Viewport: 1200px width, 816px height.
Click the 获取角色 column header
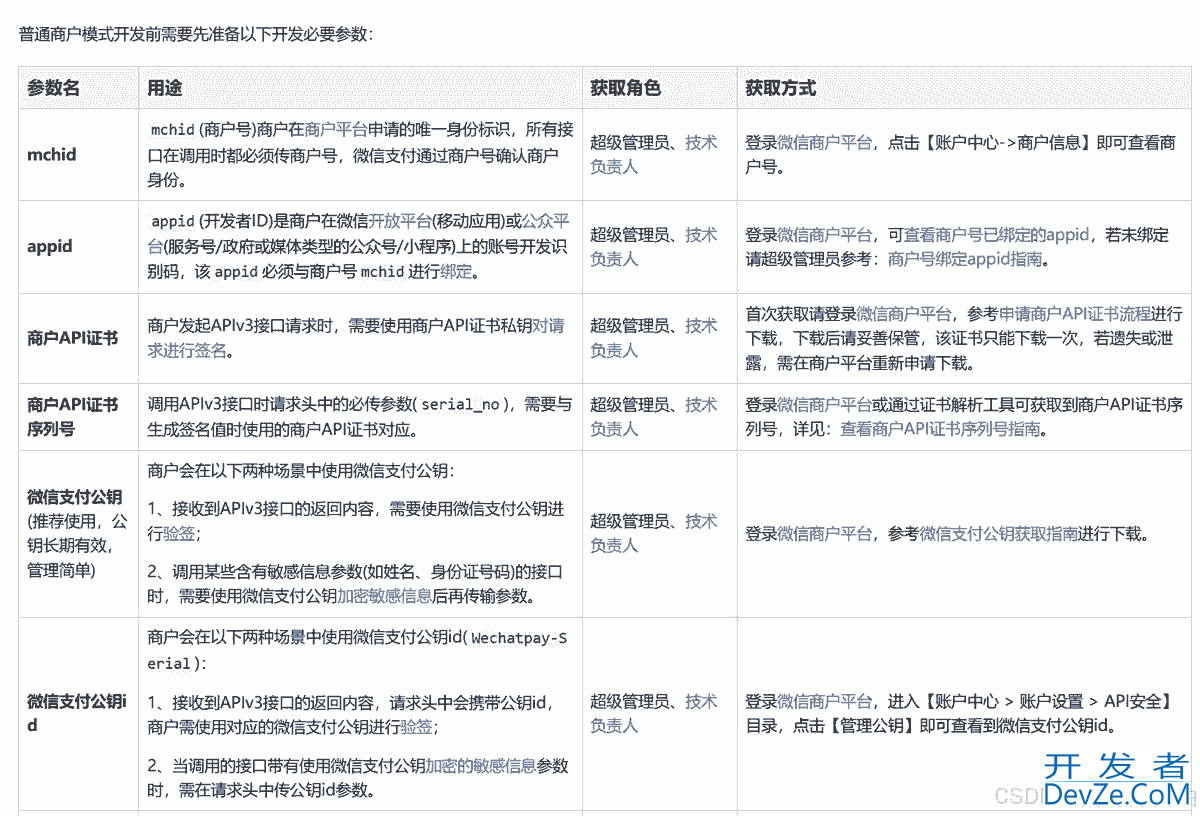point(625,88)
